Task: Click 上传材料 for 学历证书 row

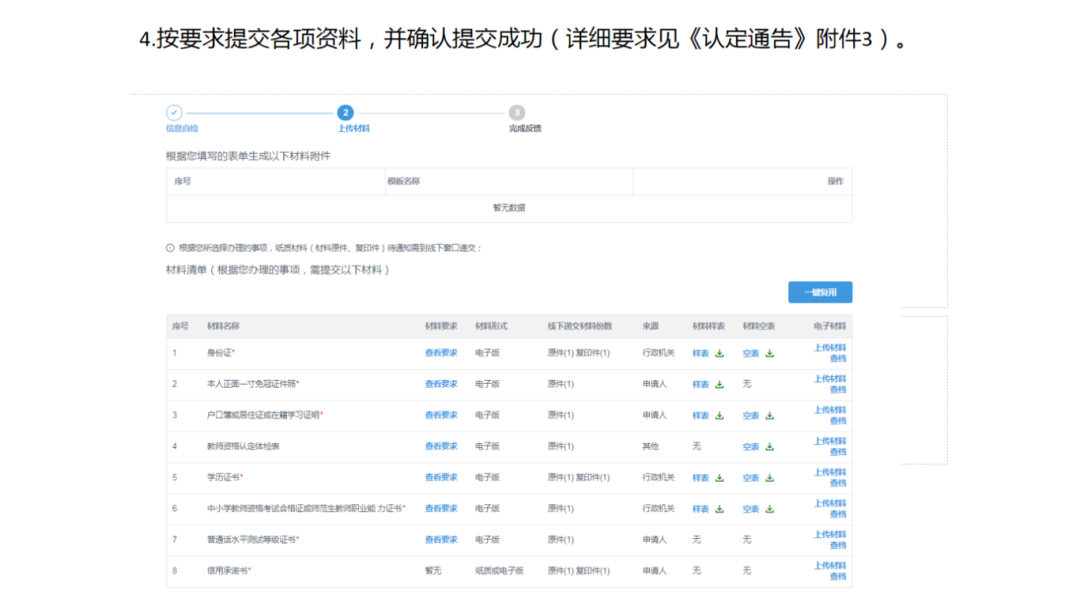Action: 829,472
